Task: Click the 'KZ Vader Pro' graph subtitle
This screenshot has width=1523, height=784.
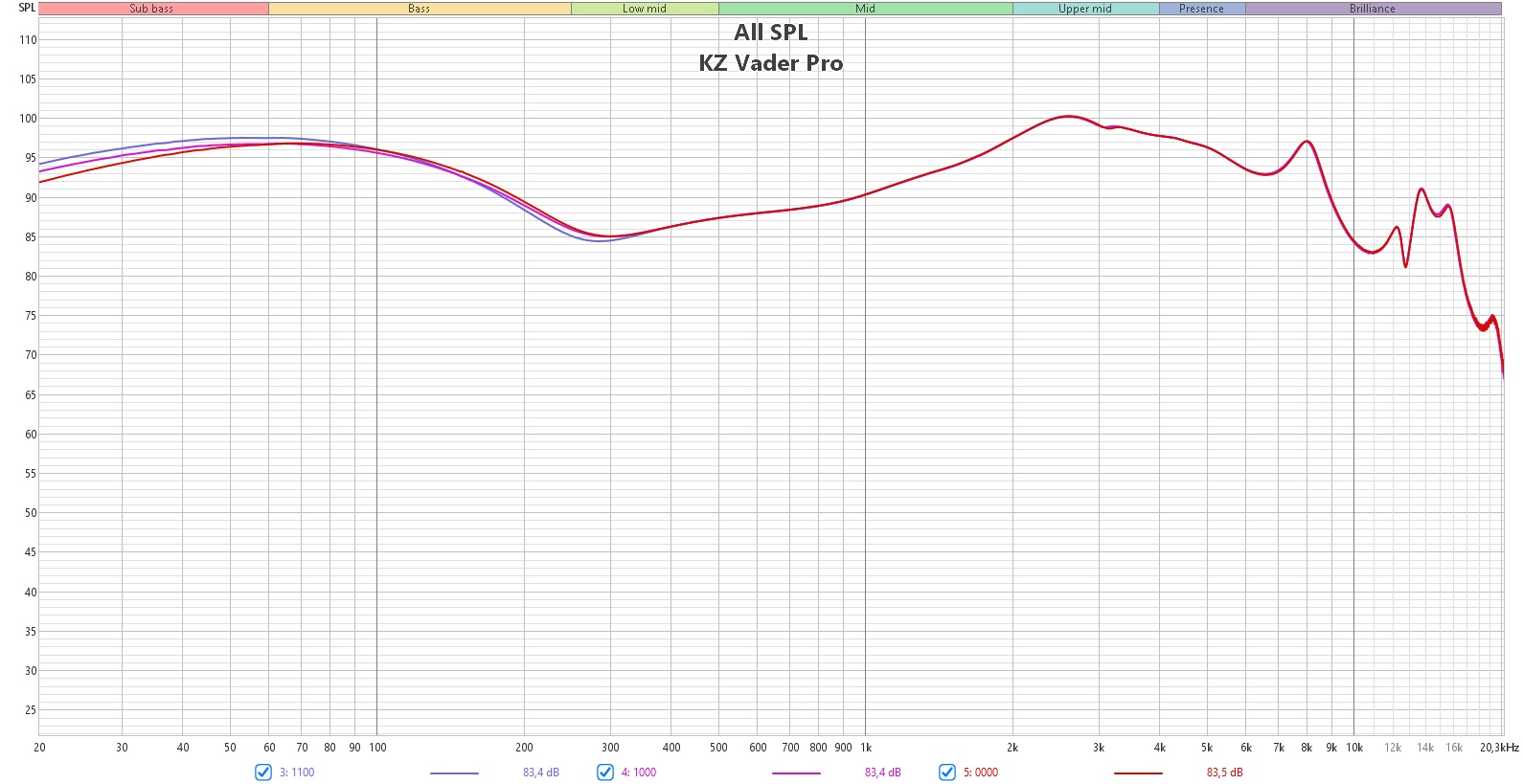Action: [x=771, y=63]
